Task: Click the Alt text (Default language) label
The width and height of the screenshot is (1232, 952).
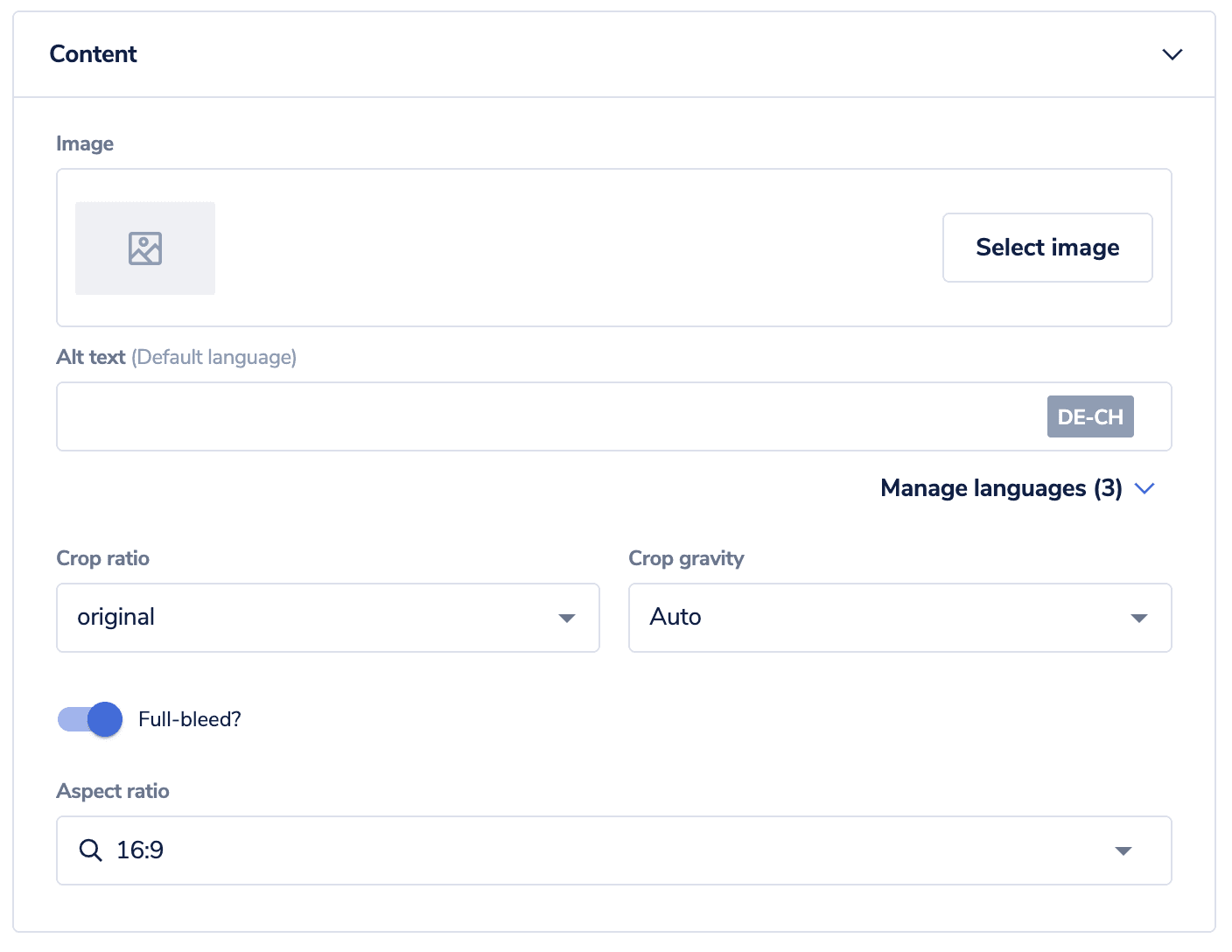Action: coord(176,357)
